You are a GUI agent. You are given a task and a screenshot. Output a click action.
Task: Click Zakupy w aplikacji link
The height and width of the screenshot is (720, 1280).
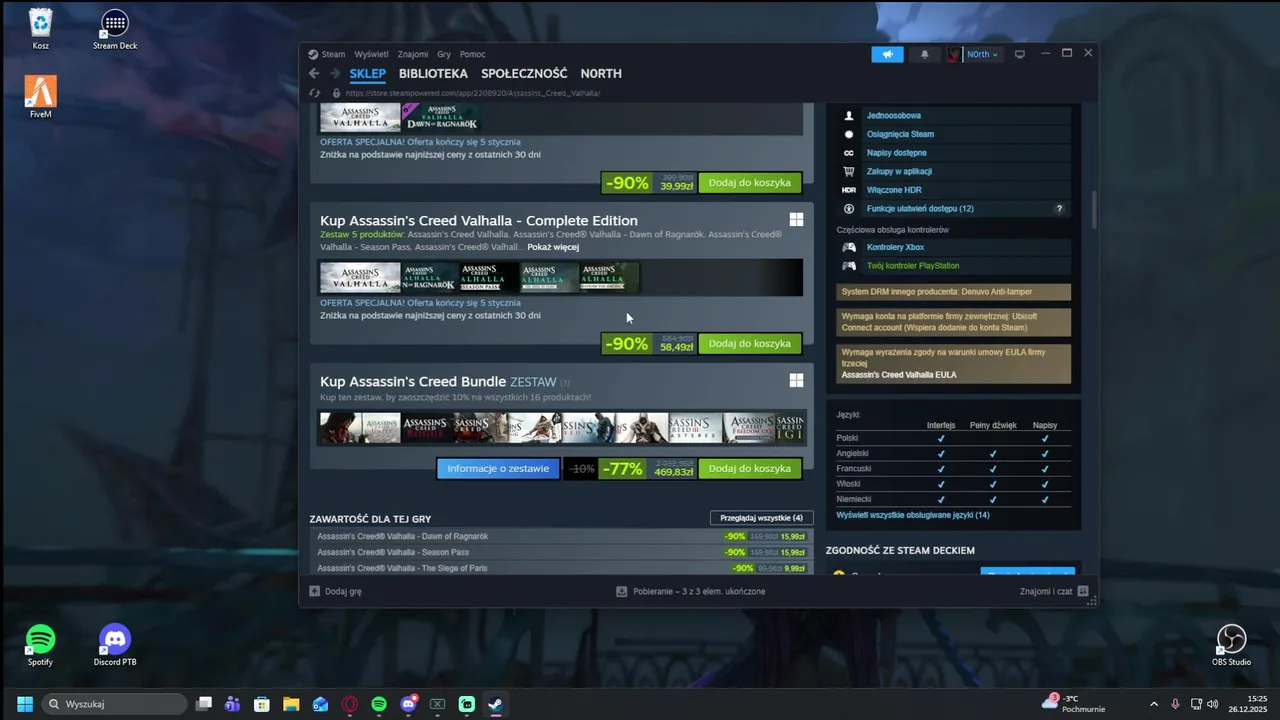tap(899, 171)
